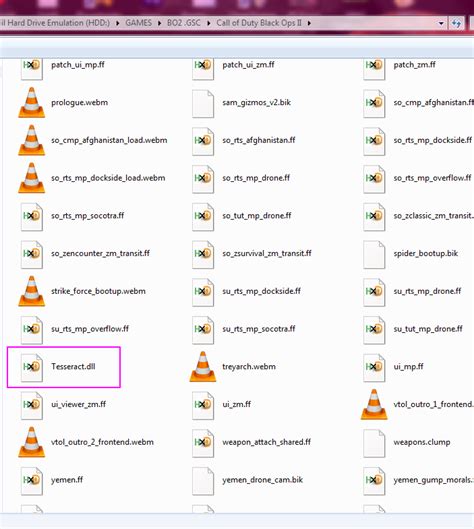Click the yemen.ff HxD file icon
This screenshot has width=474, height=529.
click(x=32, y=481)
